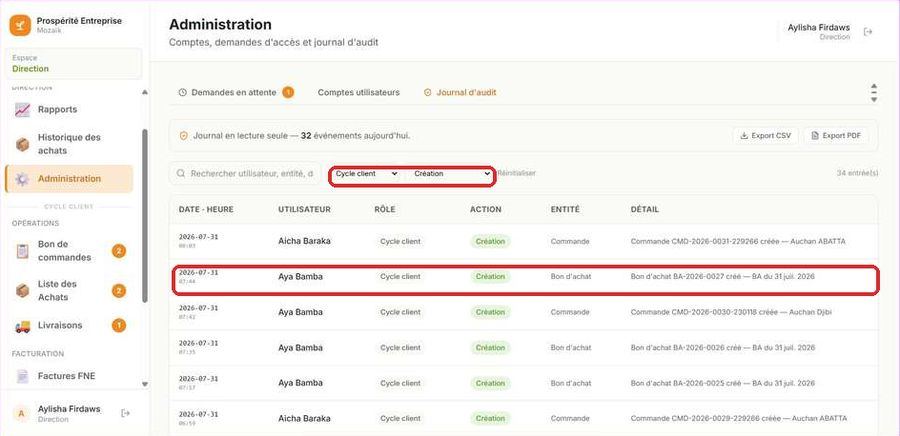The width and height of the screenshot is (900, 436).
Task: Click the Historique des achats box icon
Action: [22, 145]
